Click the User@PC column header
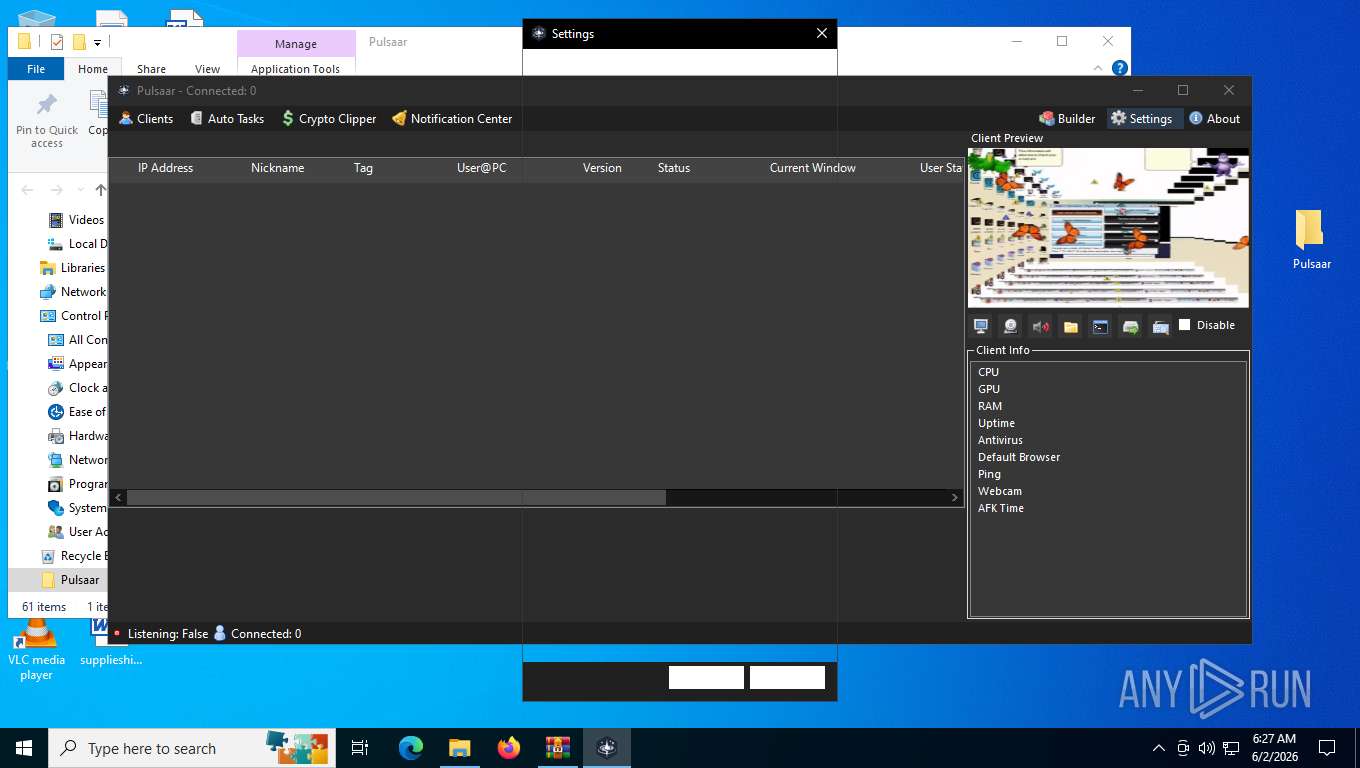 (x=482, y=168)
